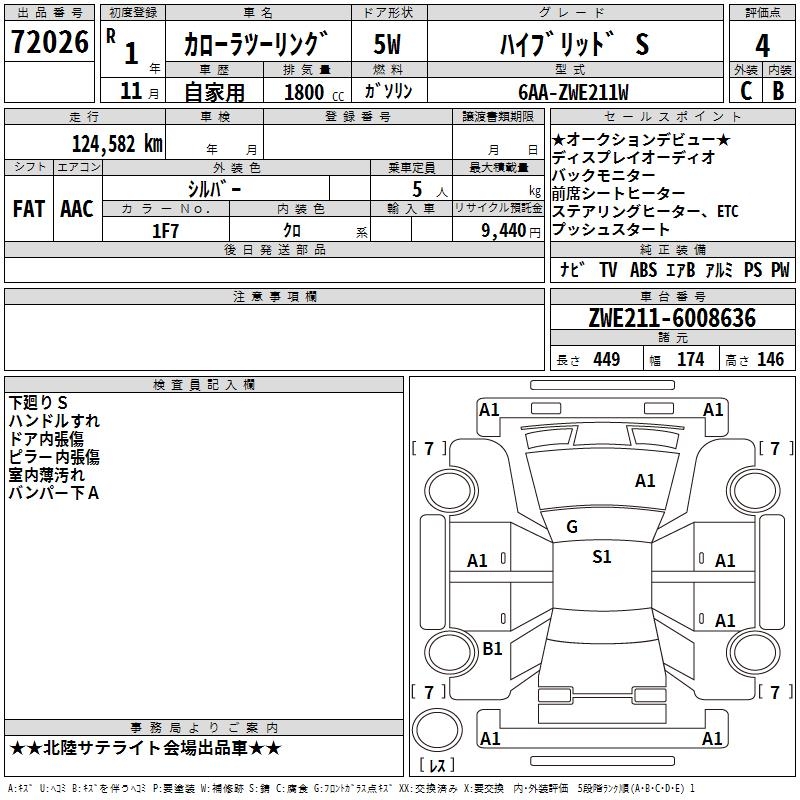
Task: Select the exterior grade C
Action: tap(745, 91)
